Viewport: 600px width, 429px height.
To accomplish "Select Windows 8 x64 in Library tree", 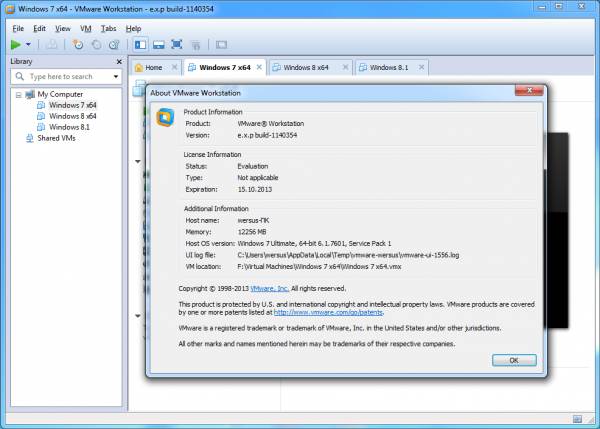I will 73,116.
